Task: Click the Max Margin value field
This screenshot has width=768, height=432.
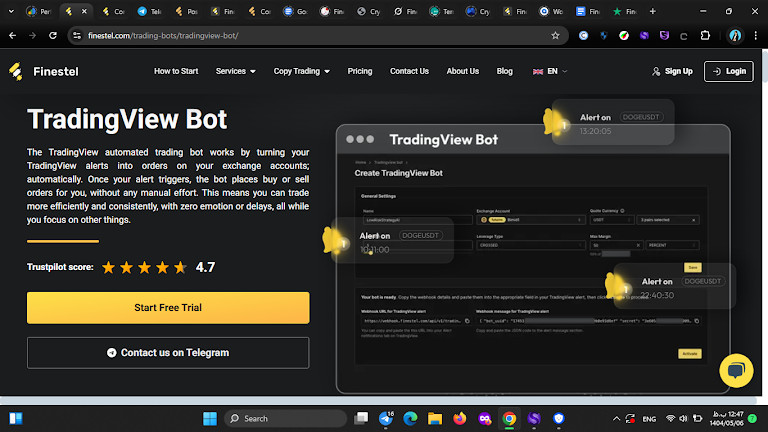Action: click(617, 245)
